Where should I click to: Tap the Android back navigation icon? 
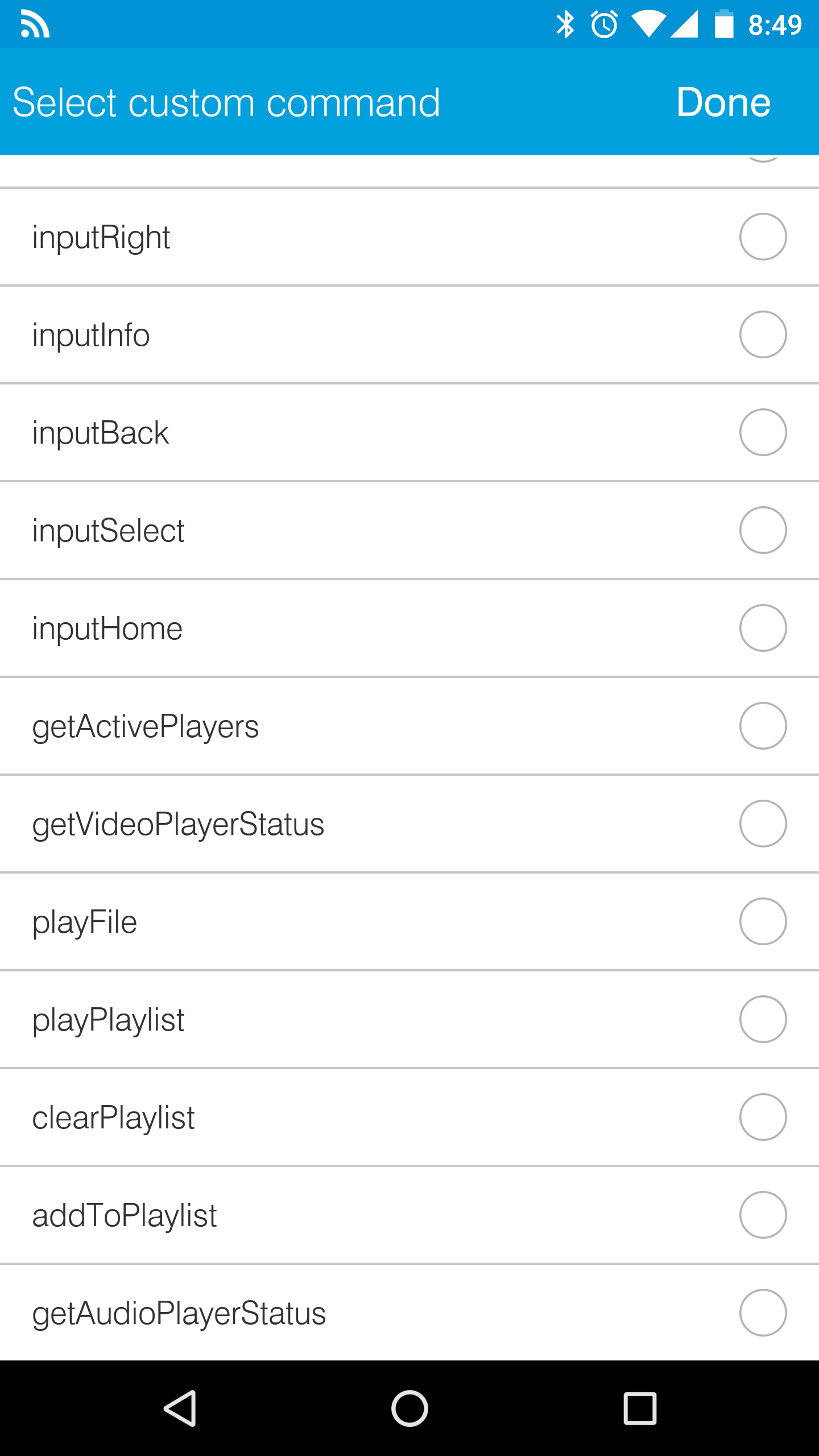click(x=181, y=1408)
